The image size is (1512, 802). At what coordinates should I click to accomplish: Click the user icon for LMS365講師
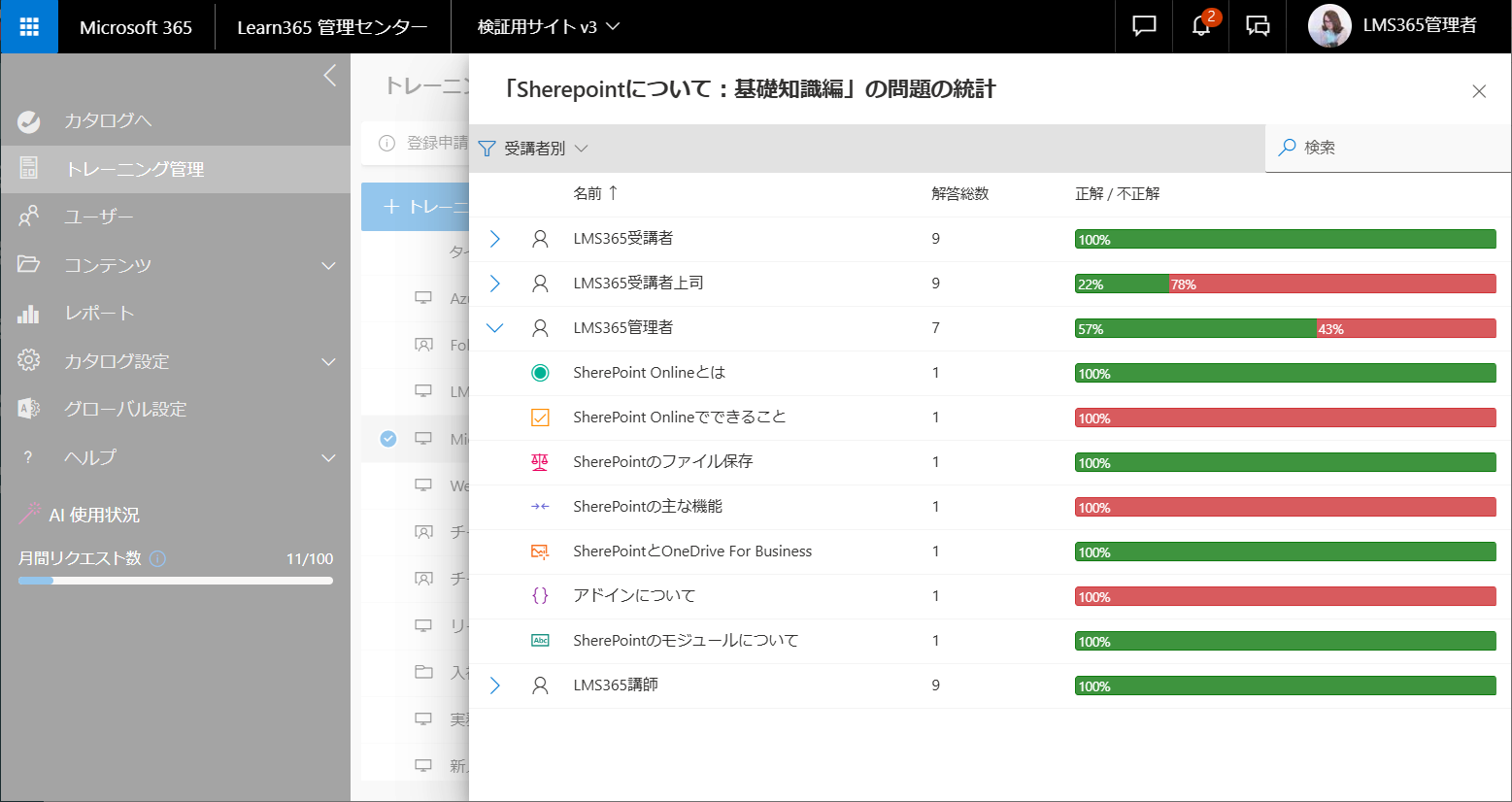pos(541,685)
